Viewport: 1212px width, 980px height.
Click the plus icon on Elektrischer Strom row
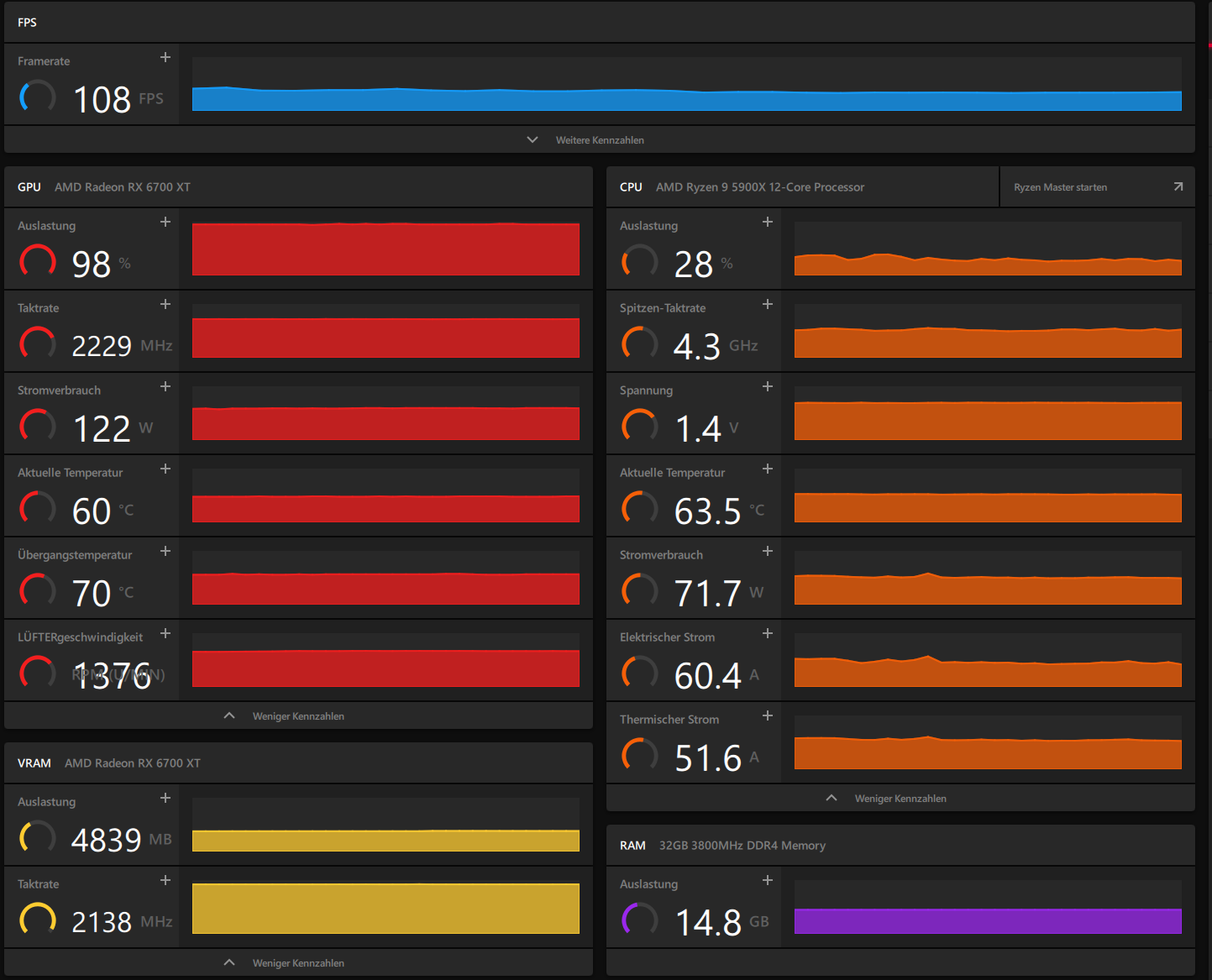click(768, 633)
